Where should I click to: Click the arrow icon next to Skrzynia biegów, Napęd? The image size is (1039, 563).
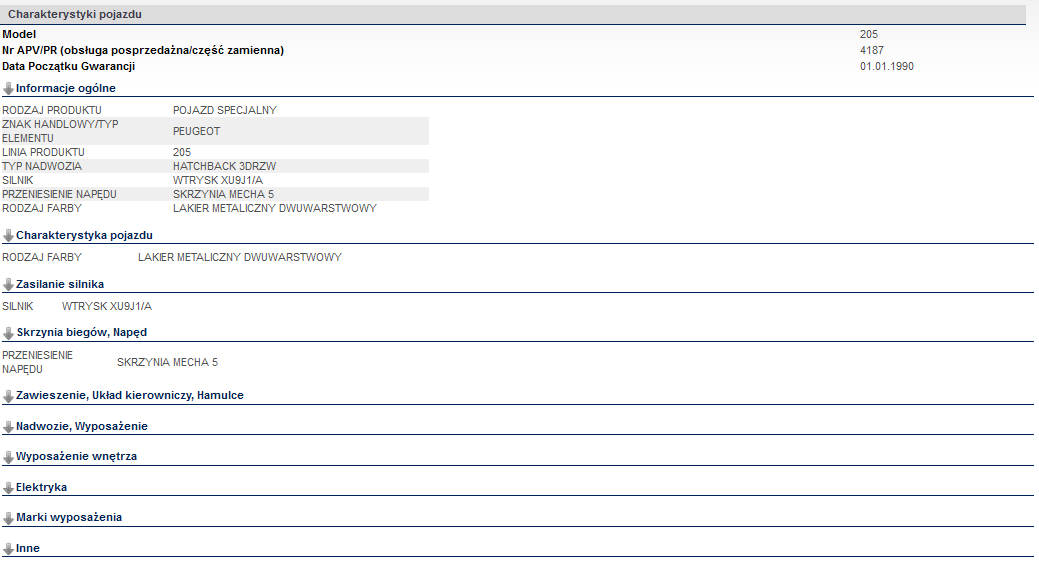pos(8,333)
